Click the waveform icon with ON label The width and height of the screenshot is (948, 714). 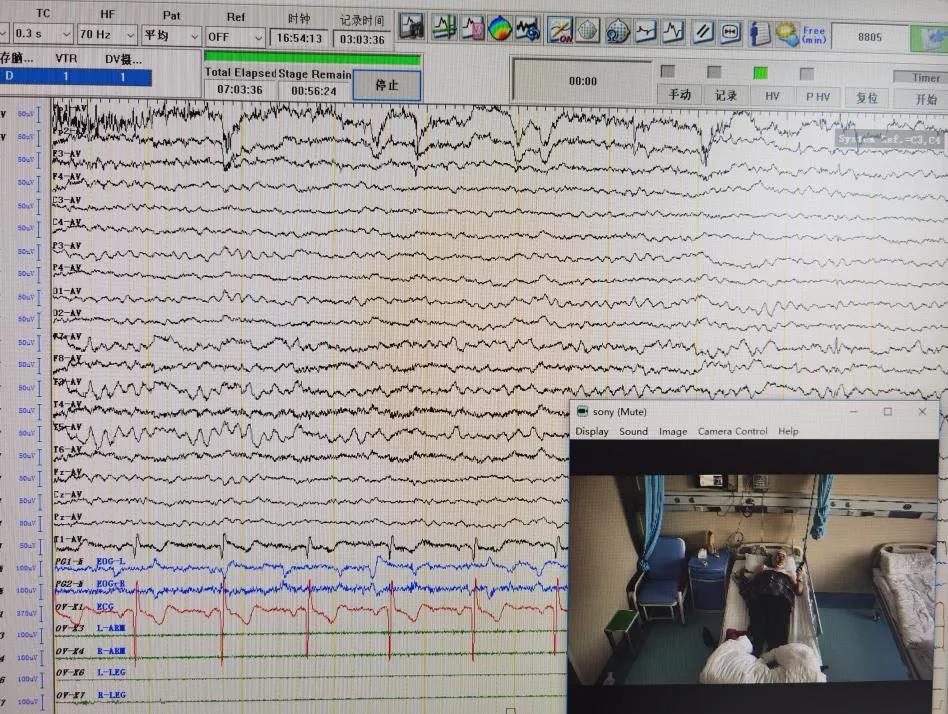pyautogui.click(x=560, y=30)
